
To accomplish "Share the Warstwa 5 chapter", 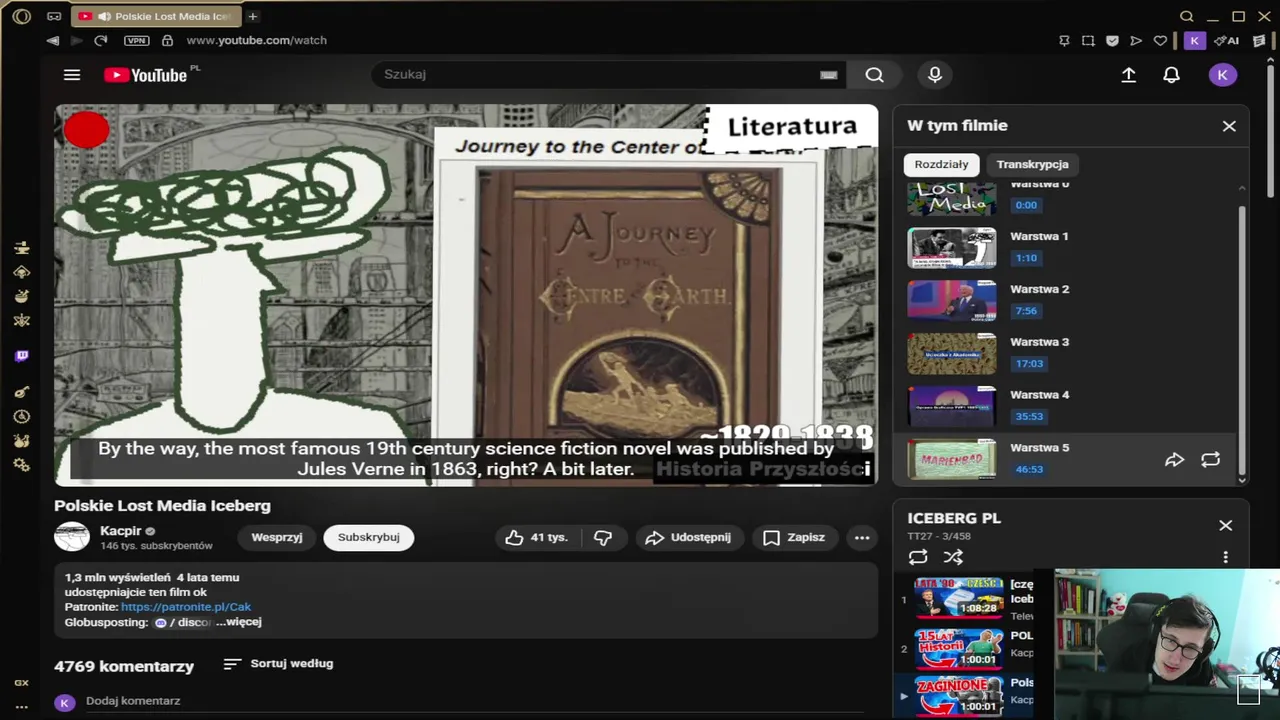I will click(1174, 460).
